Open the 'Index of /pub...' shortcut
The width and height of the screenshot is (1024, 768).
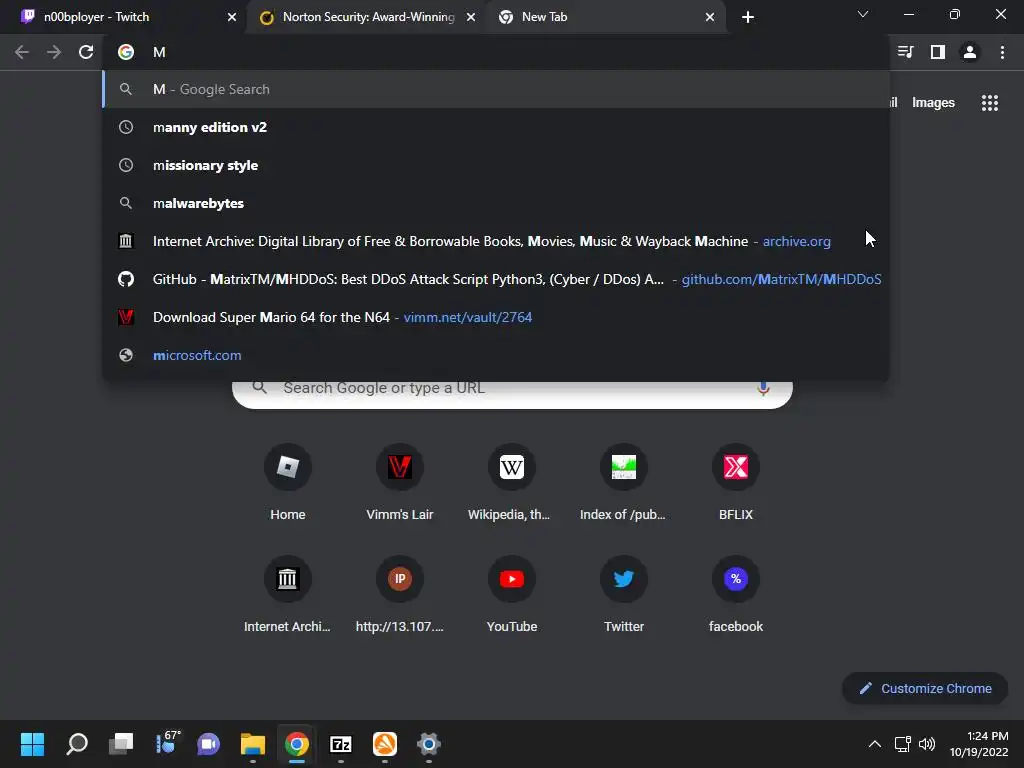click(x=624, y=483)
